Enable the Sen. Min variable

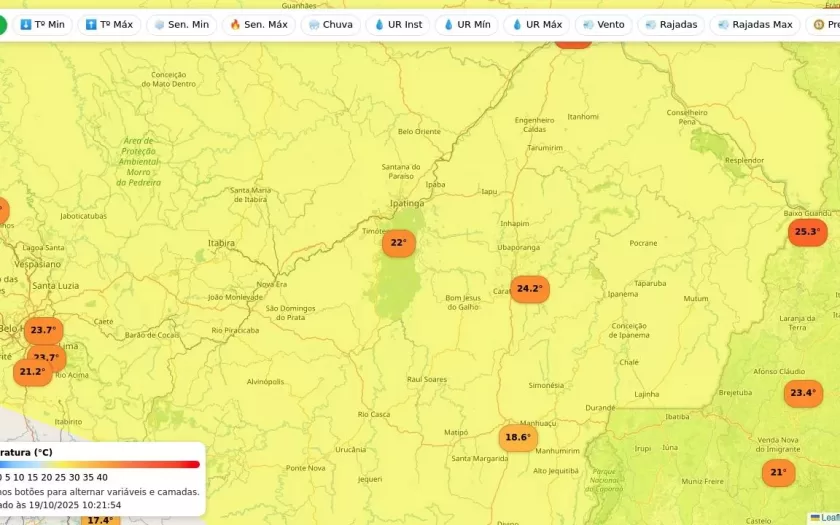point(181,24)
